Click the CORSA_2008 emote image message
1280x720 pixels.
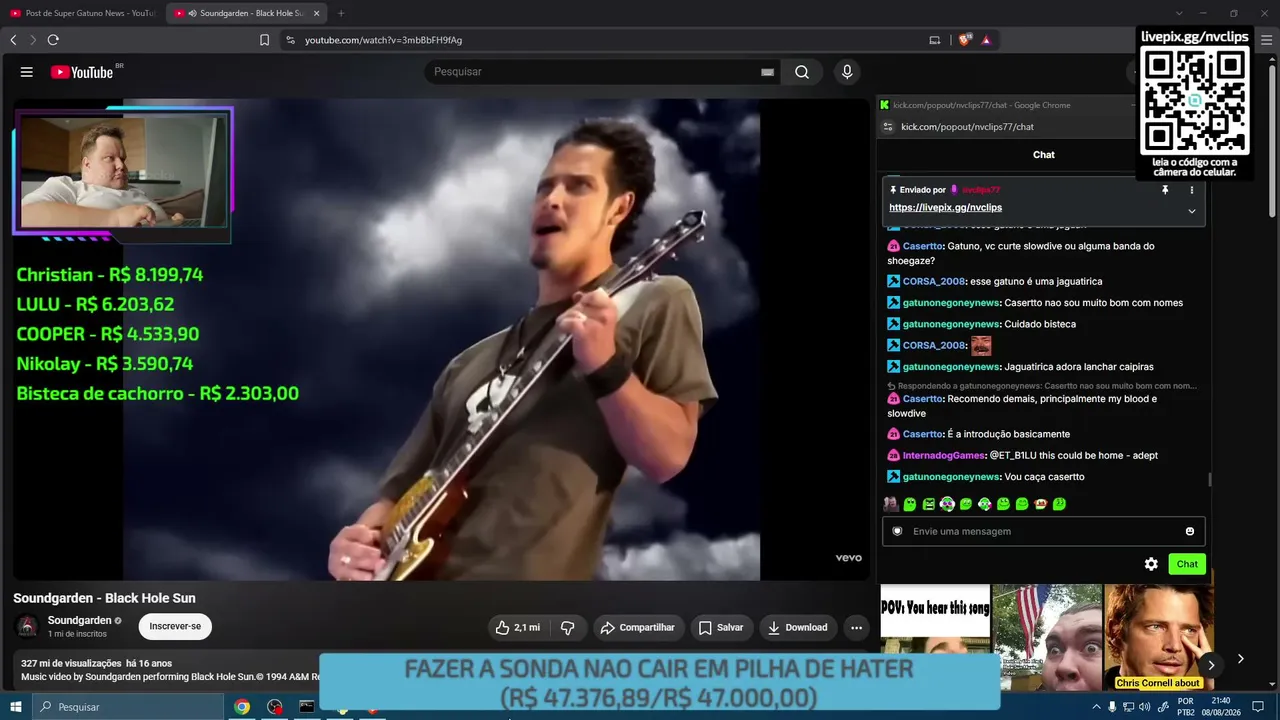(981, 345)
